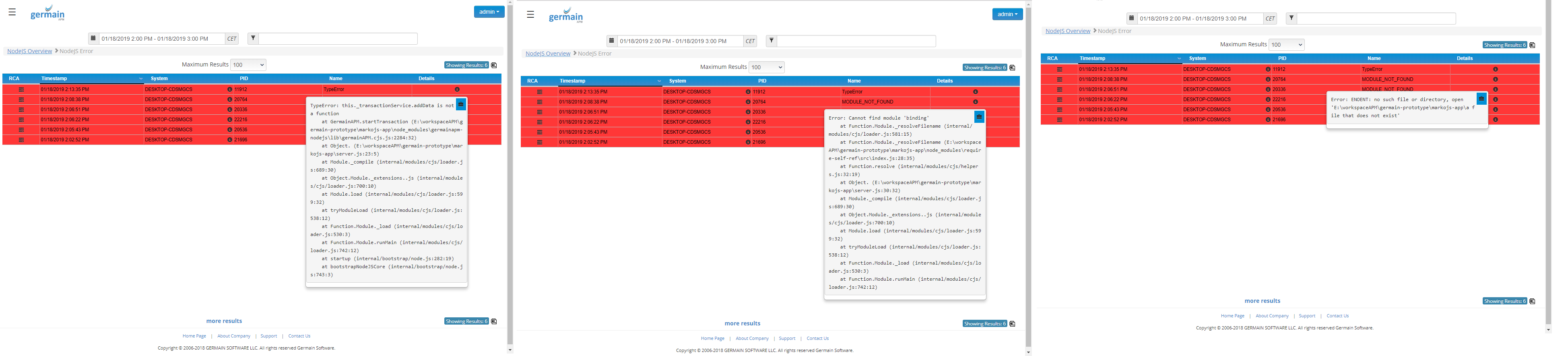The height and width of the screenshot is (356, 1568).
Task: Click calendar icon in the middle window
Action: pos(612,41)
